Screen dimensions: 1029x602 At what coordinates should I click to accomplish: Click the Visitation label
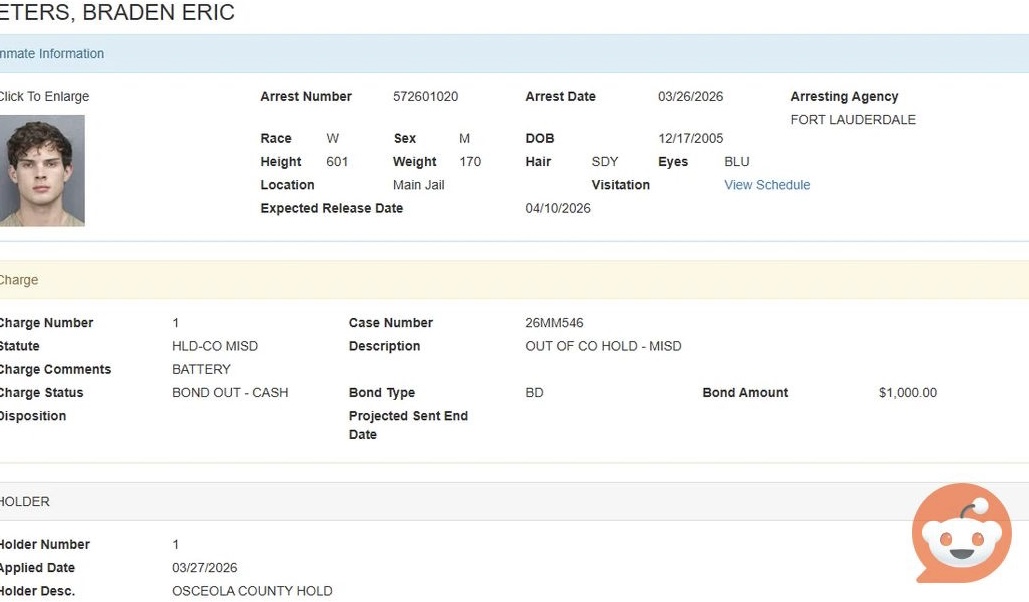(x=620, y=185)
